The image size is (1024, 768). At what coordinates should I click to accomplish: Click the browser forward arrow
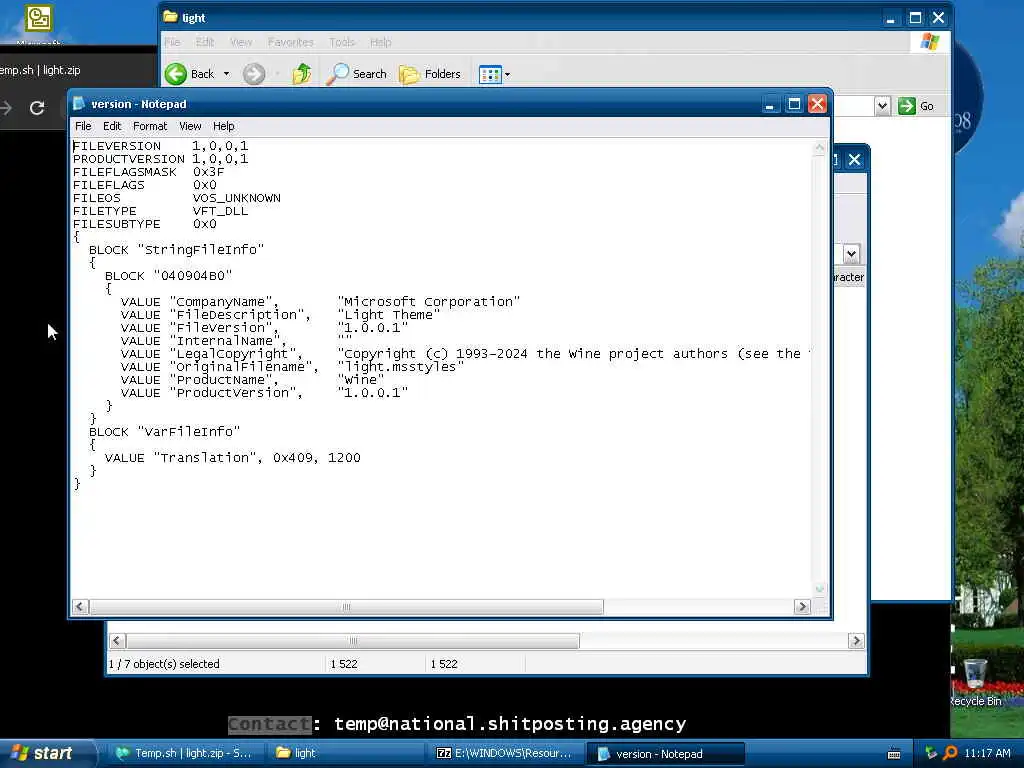6,108
